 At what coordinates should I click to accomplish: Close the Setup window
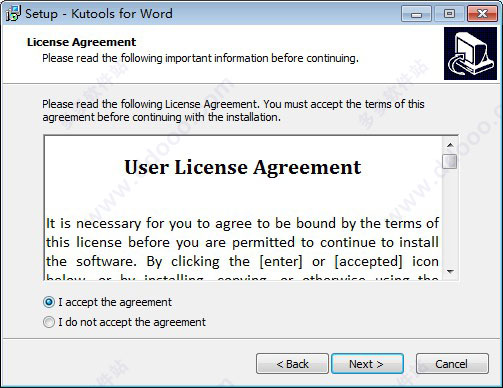tap(482, 14)
